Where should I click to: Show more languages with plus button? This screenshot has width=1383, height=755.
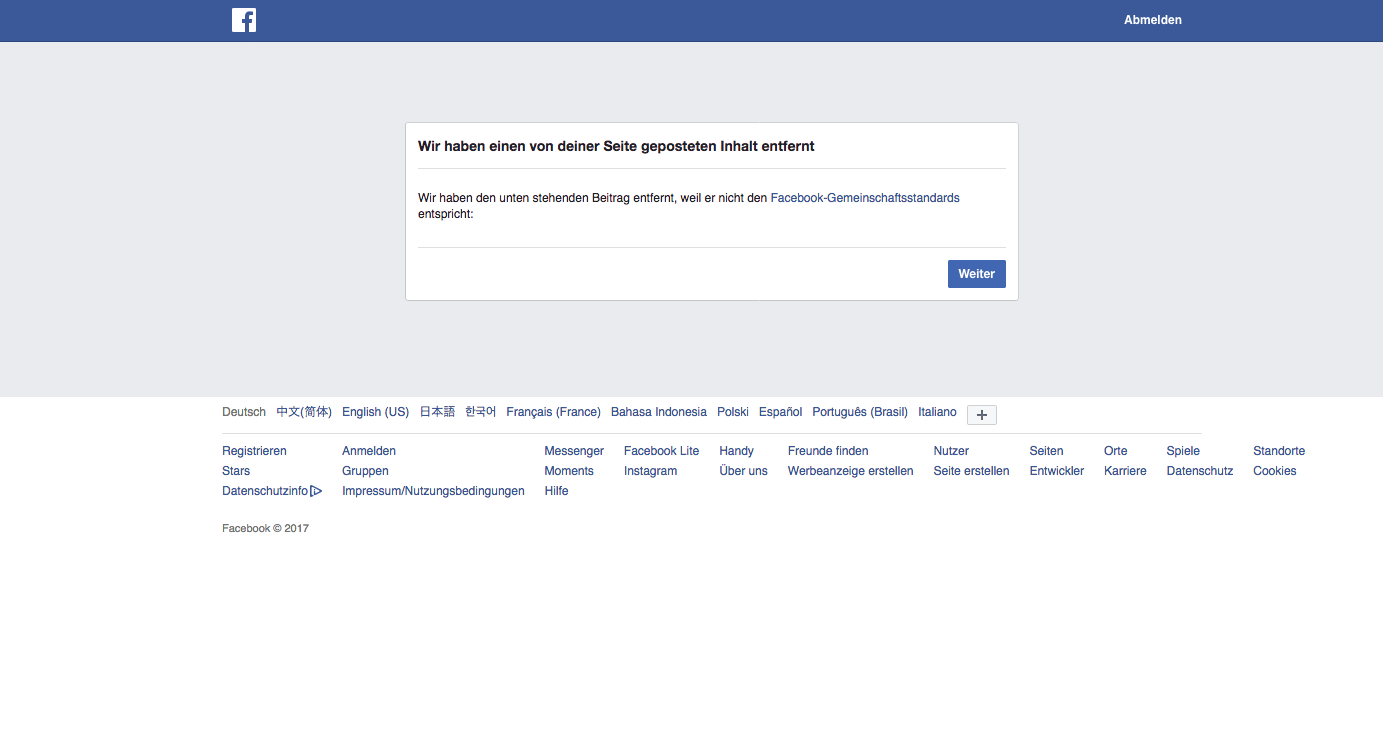point(982,415)
